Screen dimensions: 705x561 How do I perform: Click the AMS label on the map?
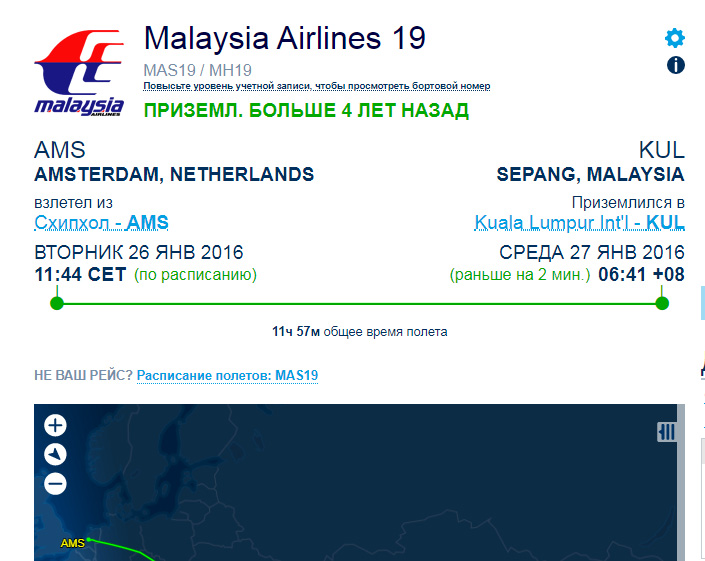72,543
